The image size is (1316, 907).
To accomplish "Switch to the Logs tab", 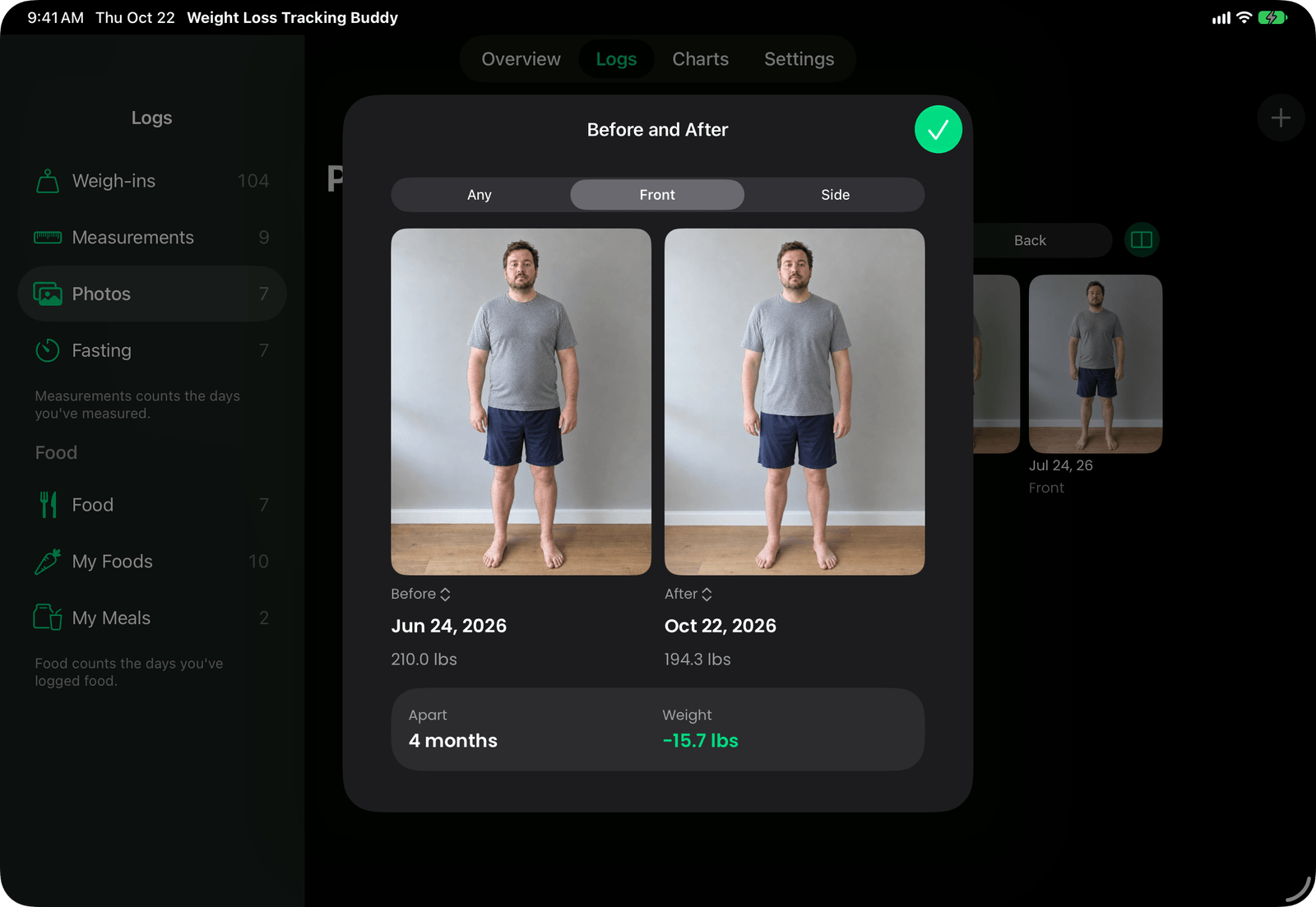I will pos(616,59).
